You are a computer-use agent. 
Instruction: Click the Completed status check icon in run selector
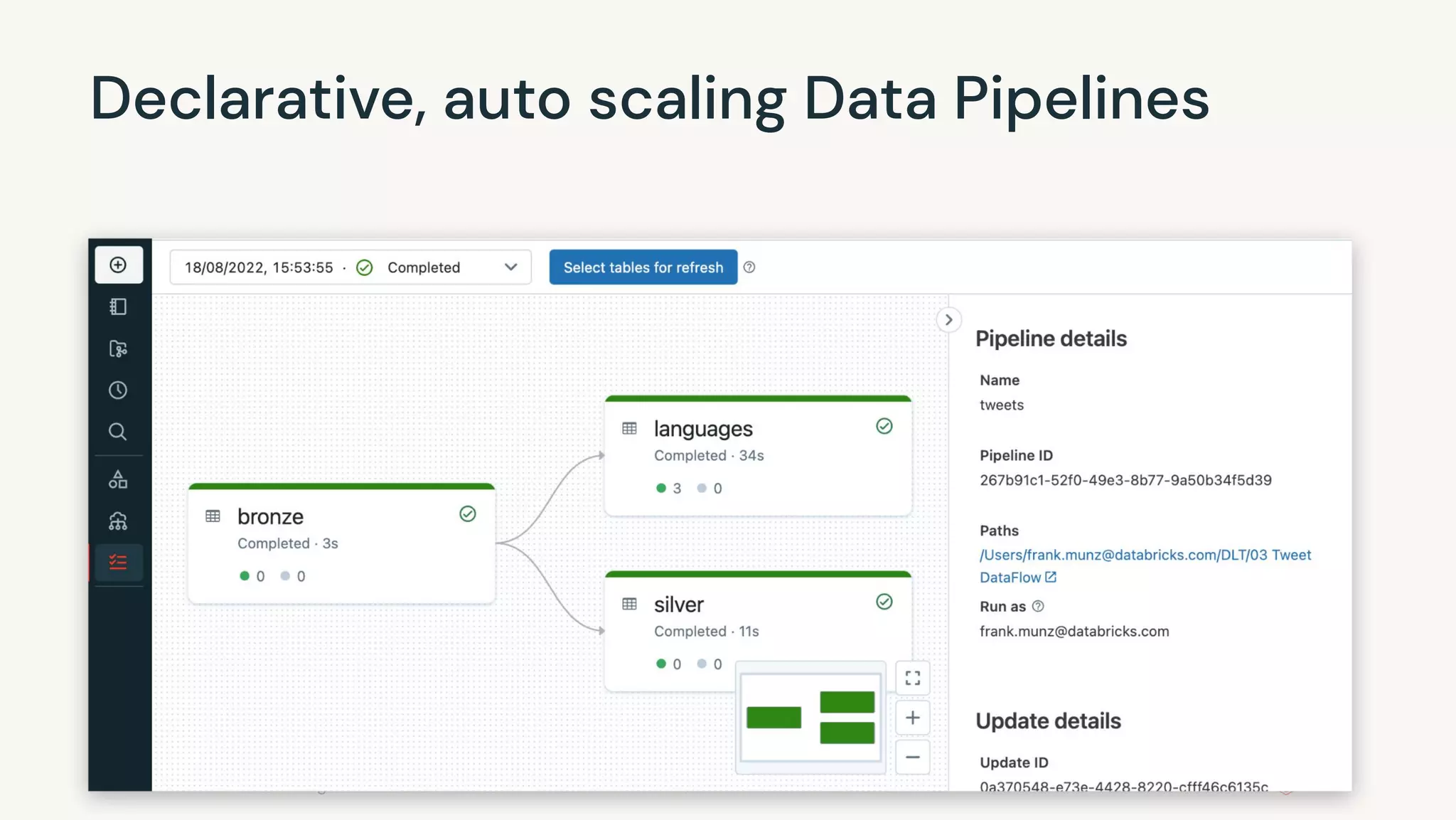tap(365, 267)
